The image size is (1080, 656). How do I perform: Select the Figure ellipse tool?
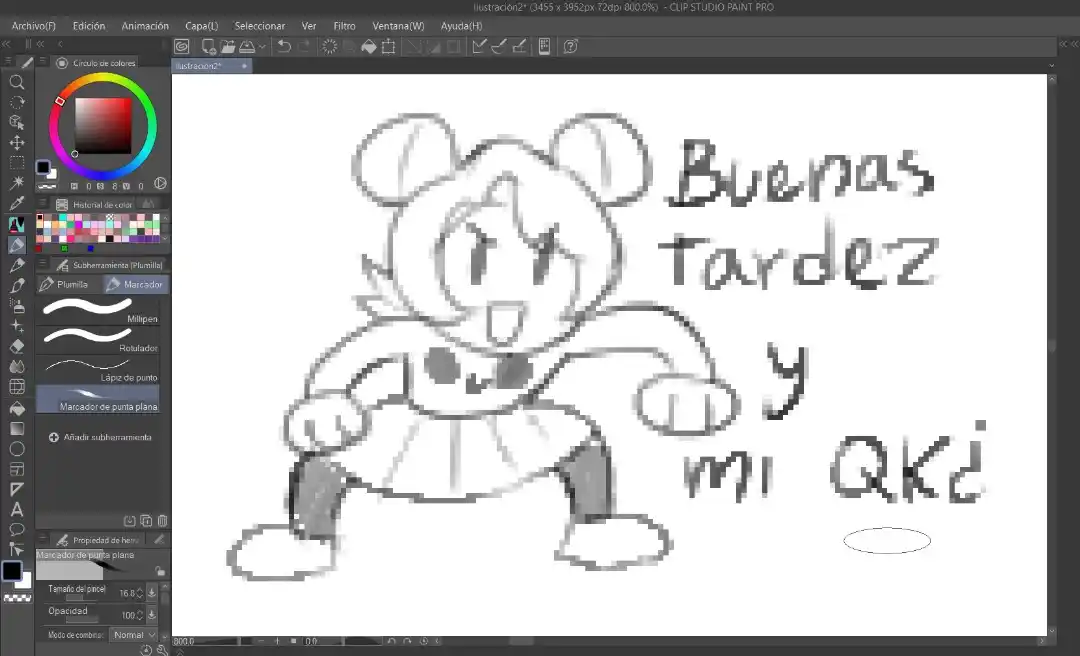point(17,449)
